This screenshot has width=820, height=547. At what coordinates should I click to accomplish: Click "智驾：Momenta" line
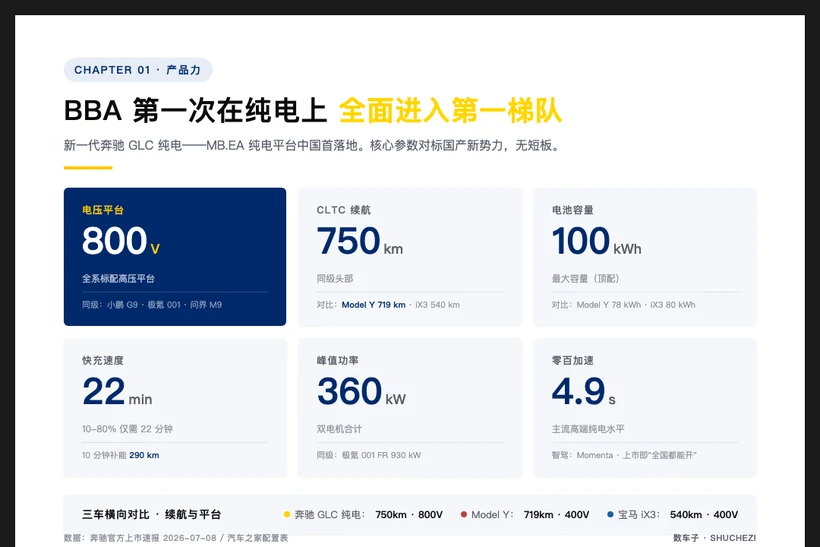[x=624, y=455]
